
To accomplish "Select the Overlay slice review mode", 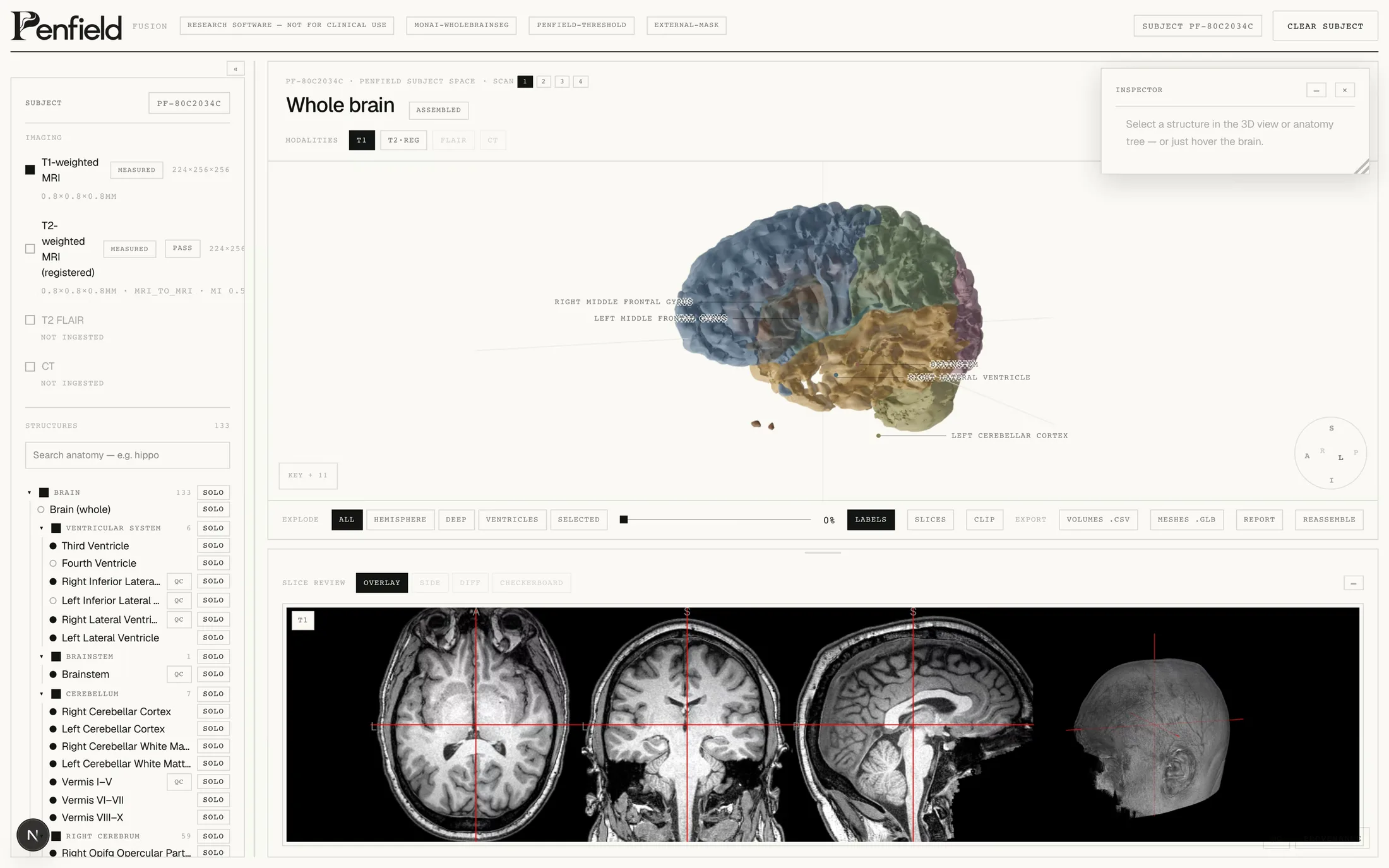I will (x=382, y=583).
